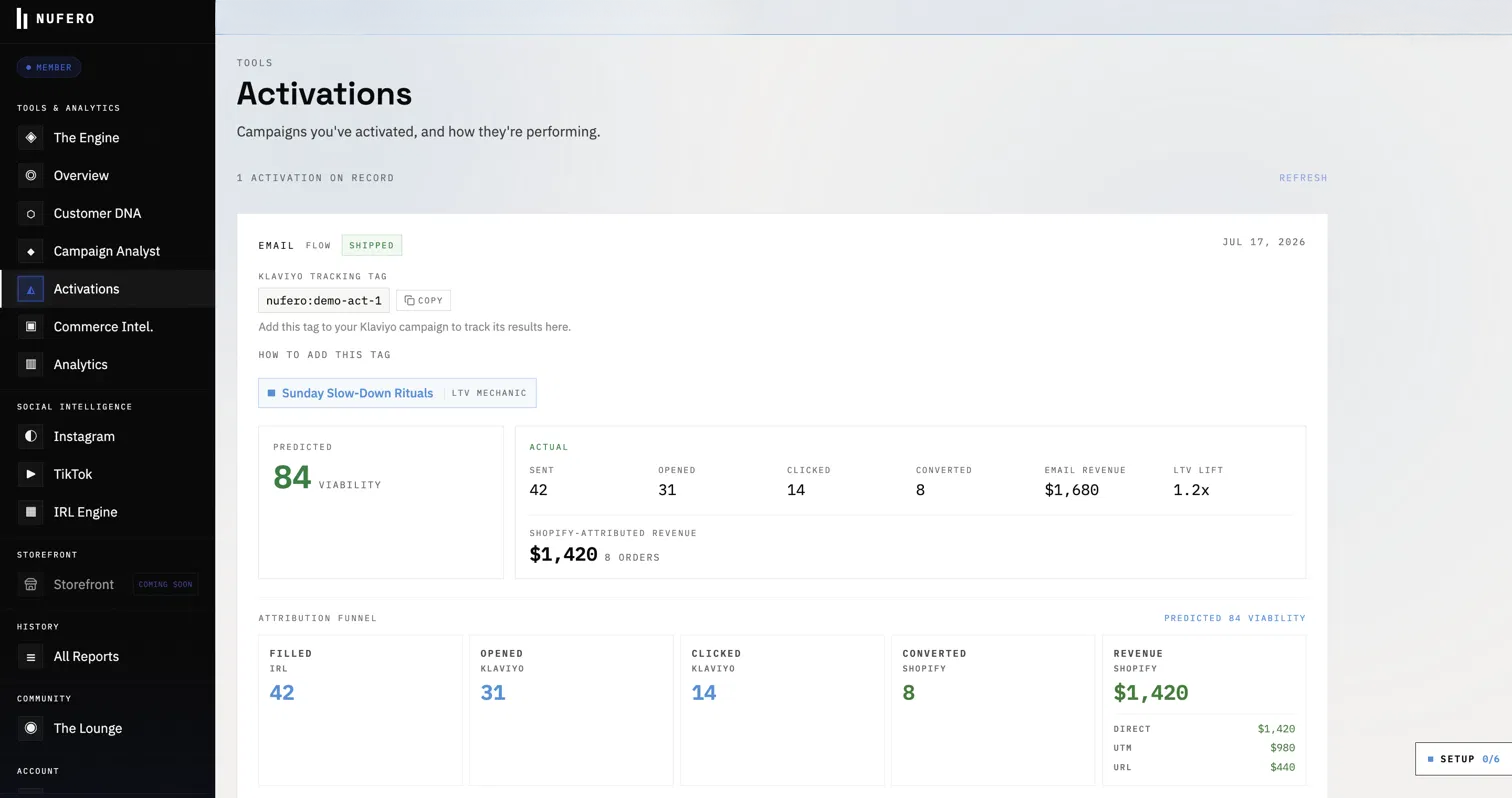The width and height of the screenshot is (1512, 798).
Task: Open the All Reports list icon
Action: (x=31, y=656)
